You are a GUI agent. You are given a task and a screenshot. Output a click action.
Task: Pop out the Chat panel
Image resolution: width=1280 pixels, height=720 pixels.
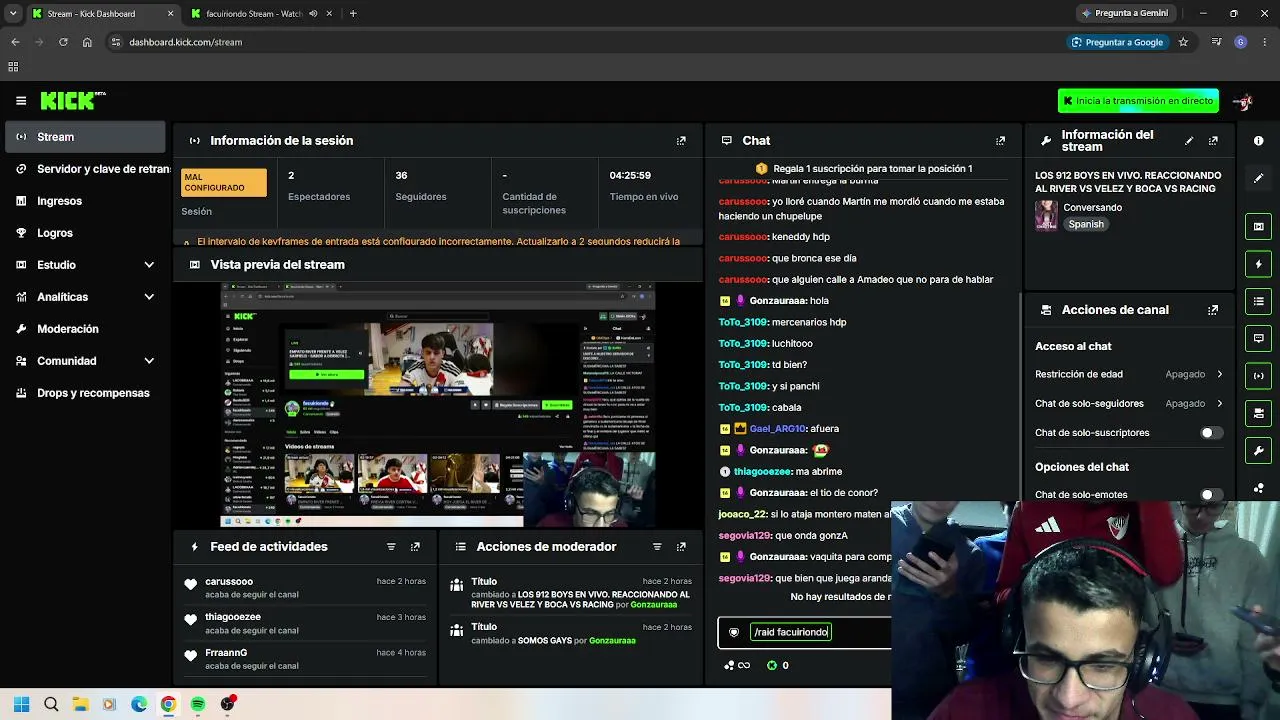tap(1000, 141)
